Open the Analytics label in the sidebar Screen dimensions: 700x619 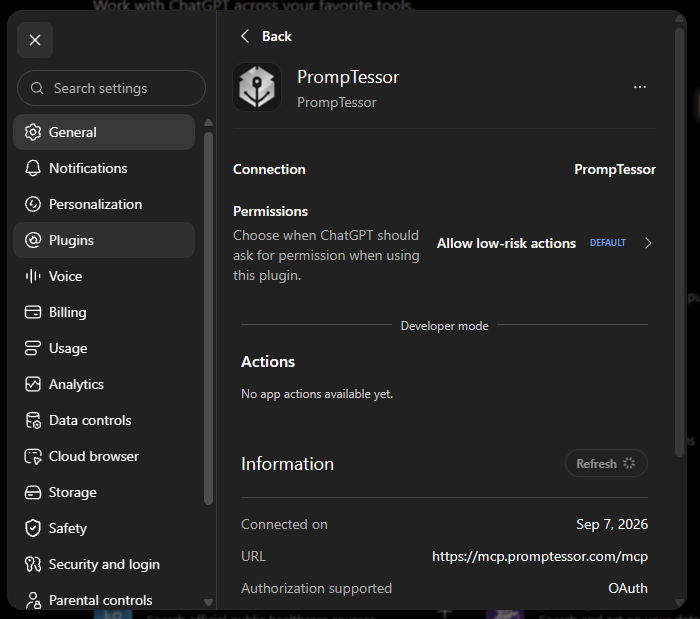pyautogui.click(x=76, y=384)
